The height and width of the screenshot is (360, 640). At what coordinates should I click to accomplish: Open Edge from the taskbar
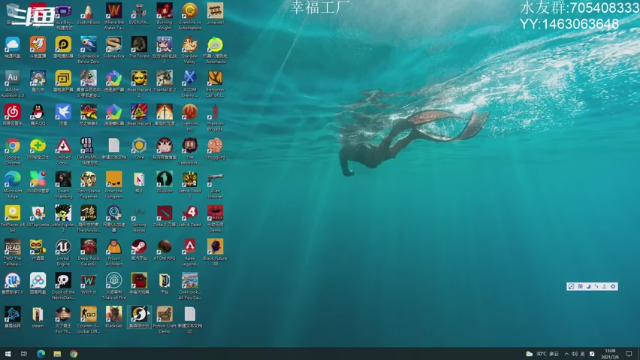tap(41, 353)
